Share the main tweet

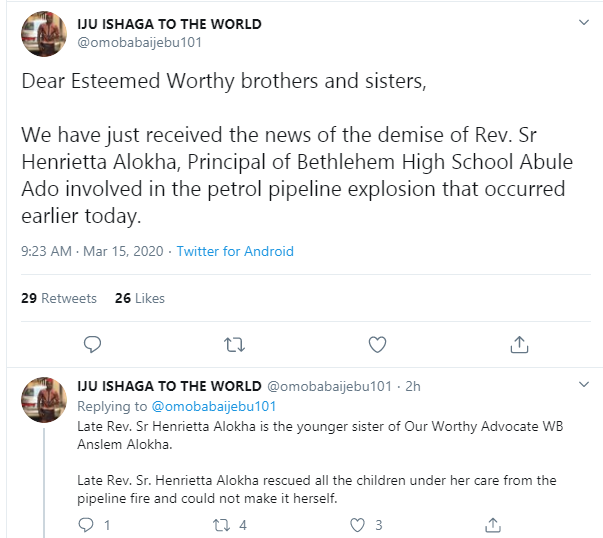[519, 344]
